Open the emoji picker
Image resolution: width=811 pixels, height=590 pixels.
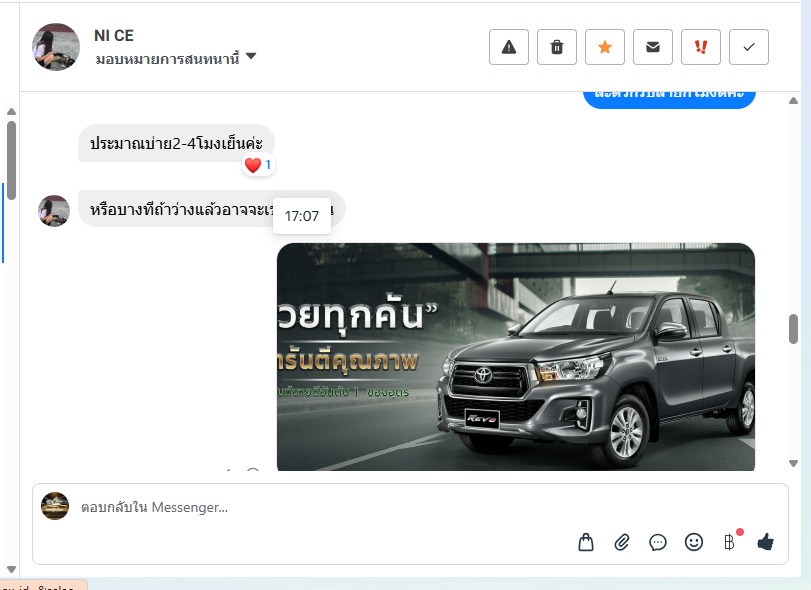(694, 542)
